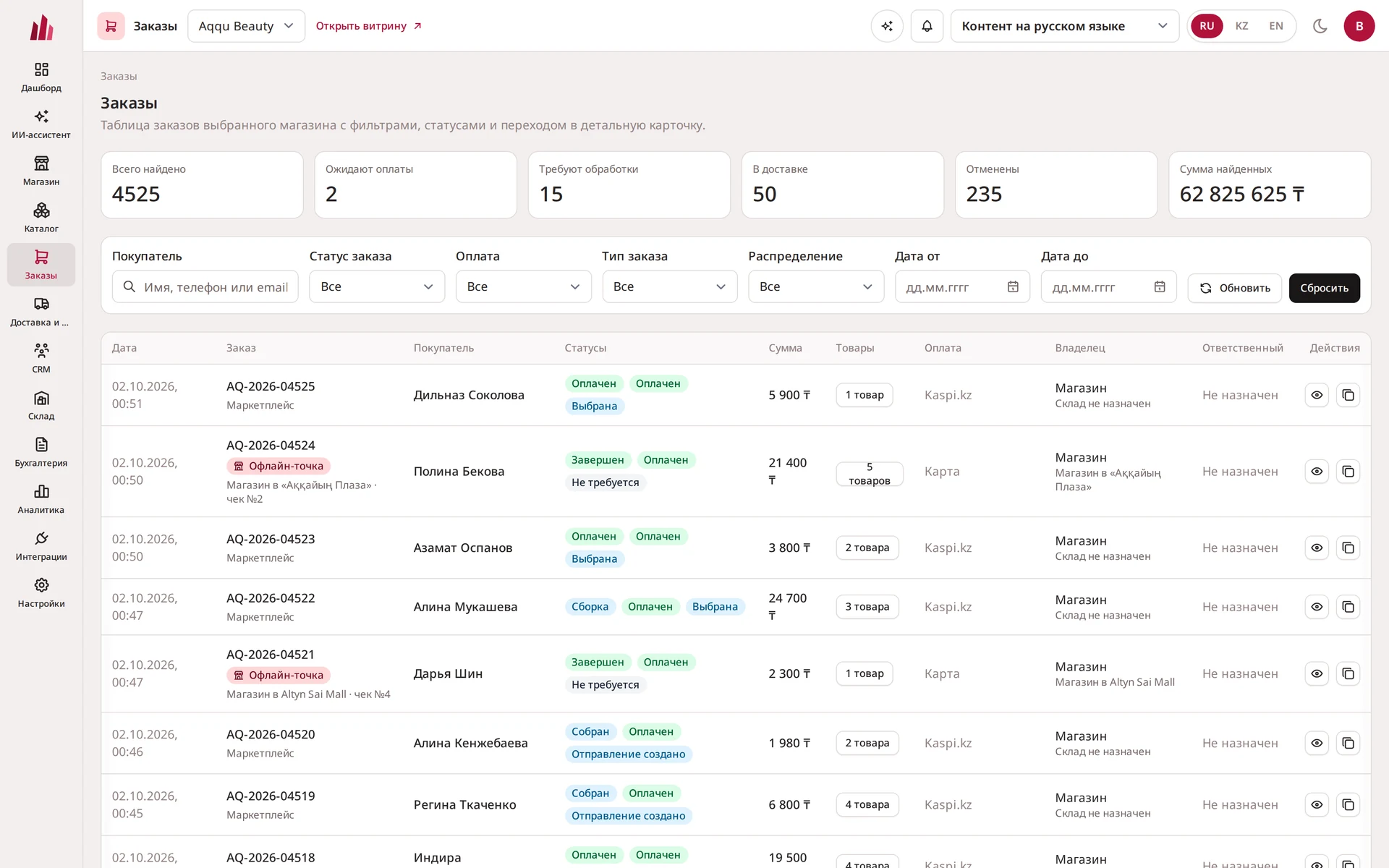Open Бухгалтерия in the sidebar
The height and width of the screenshot is (868, 1389).
coord(41,452)
